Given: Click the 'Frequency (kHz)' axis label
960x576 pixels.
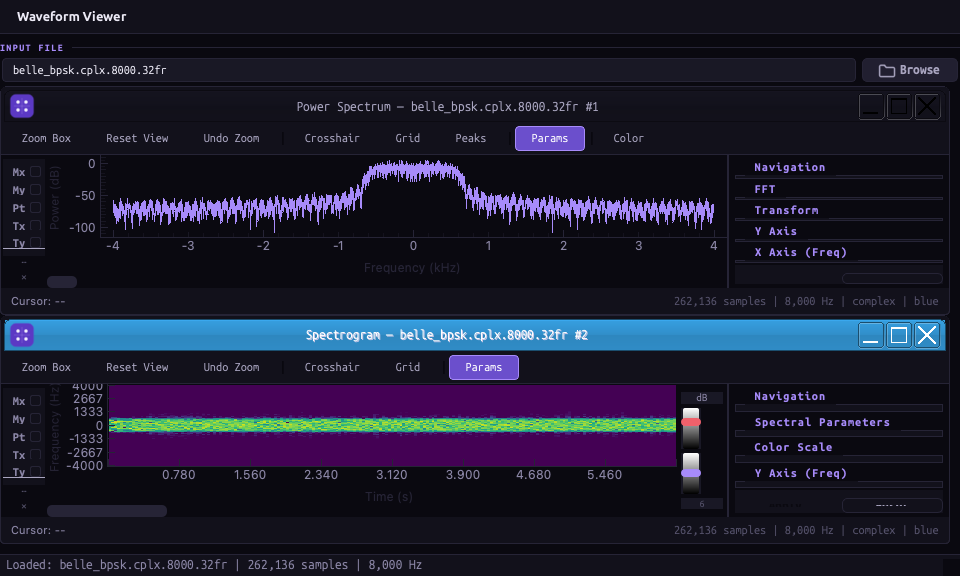Looking at the screenshot, I should pyautogui.click(x=412, y=268).
